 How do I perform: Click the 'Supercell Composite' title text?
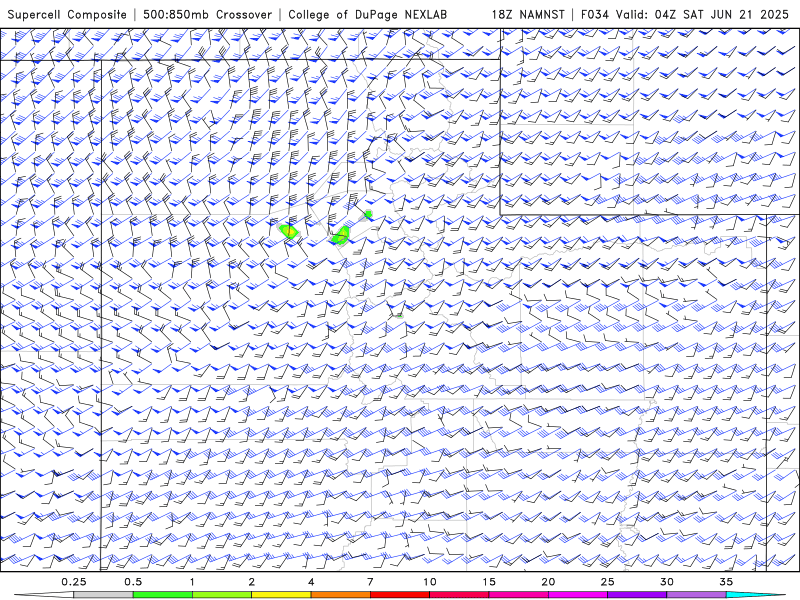pyautogui.click(x=67, y=15)
